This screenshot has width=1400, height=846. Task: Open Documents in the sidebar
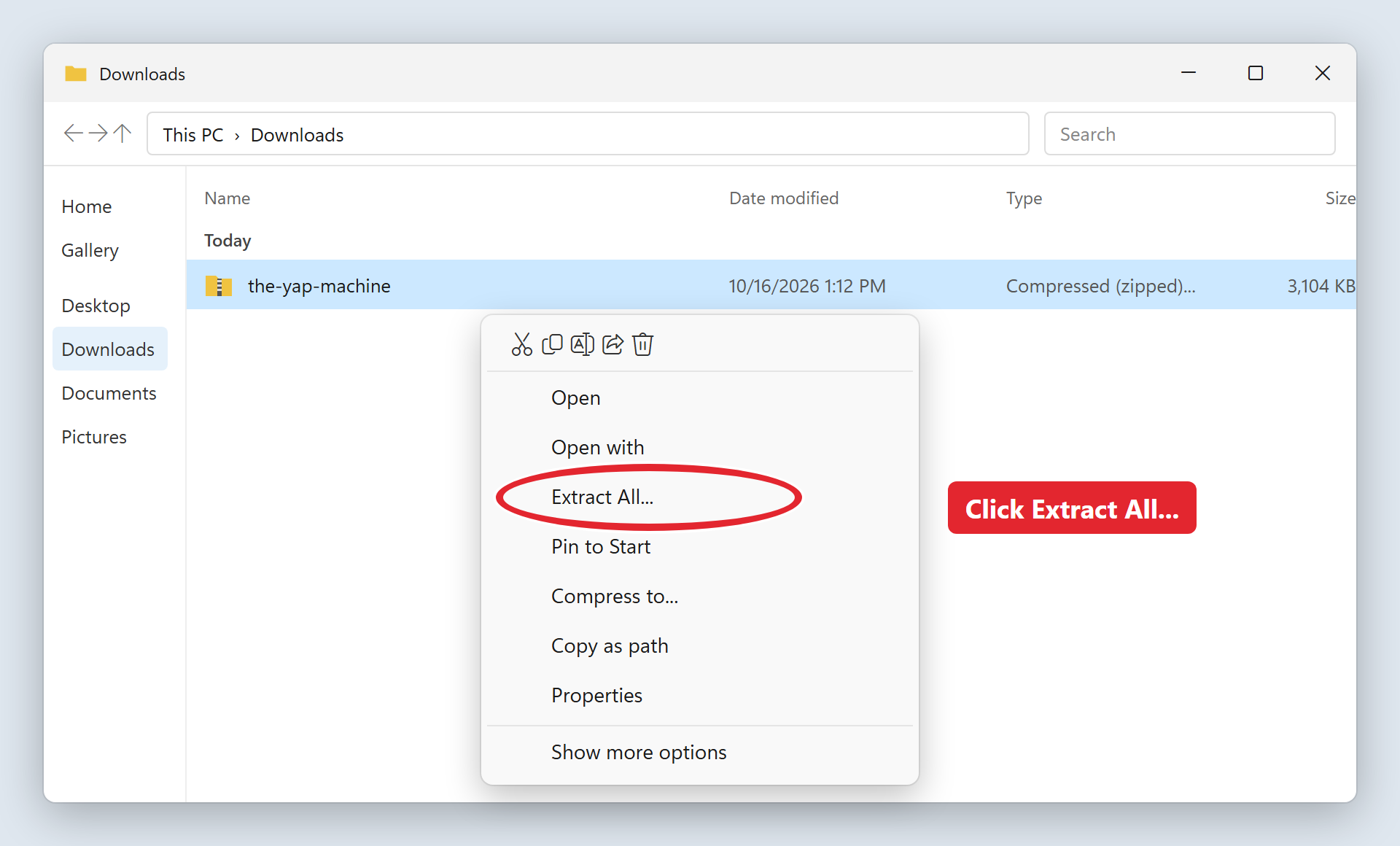click(x=109, y=393)
